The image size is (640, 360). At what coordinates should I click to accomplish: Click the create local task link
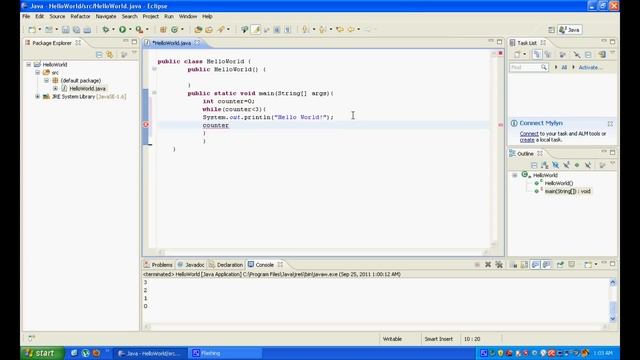pos(527,140)
